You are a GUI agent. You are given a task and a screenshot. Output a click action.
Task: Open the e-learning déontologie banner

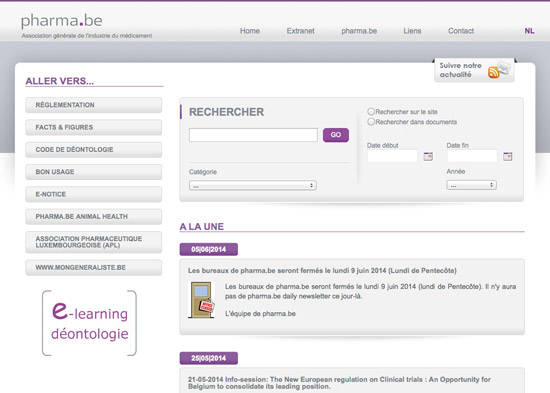tap(89, 323)
